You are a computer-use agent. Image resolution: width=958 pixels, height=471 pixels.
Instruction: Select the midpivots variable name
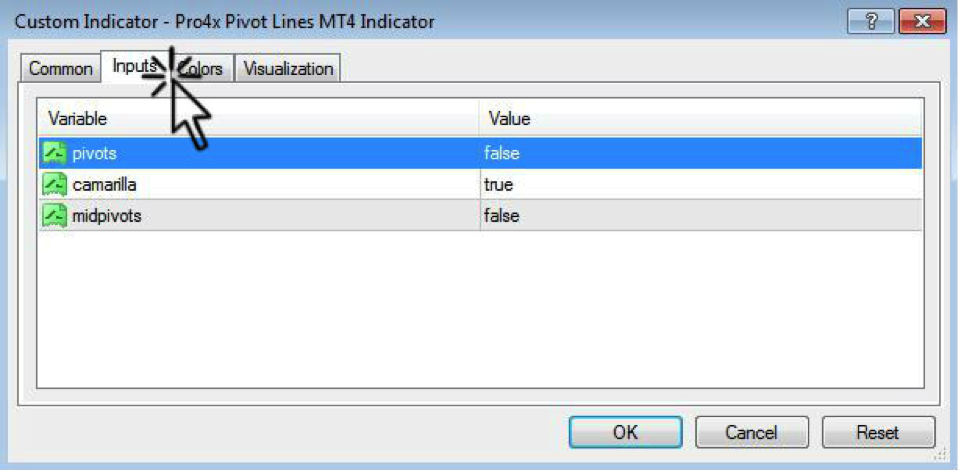point(106,215)
